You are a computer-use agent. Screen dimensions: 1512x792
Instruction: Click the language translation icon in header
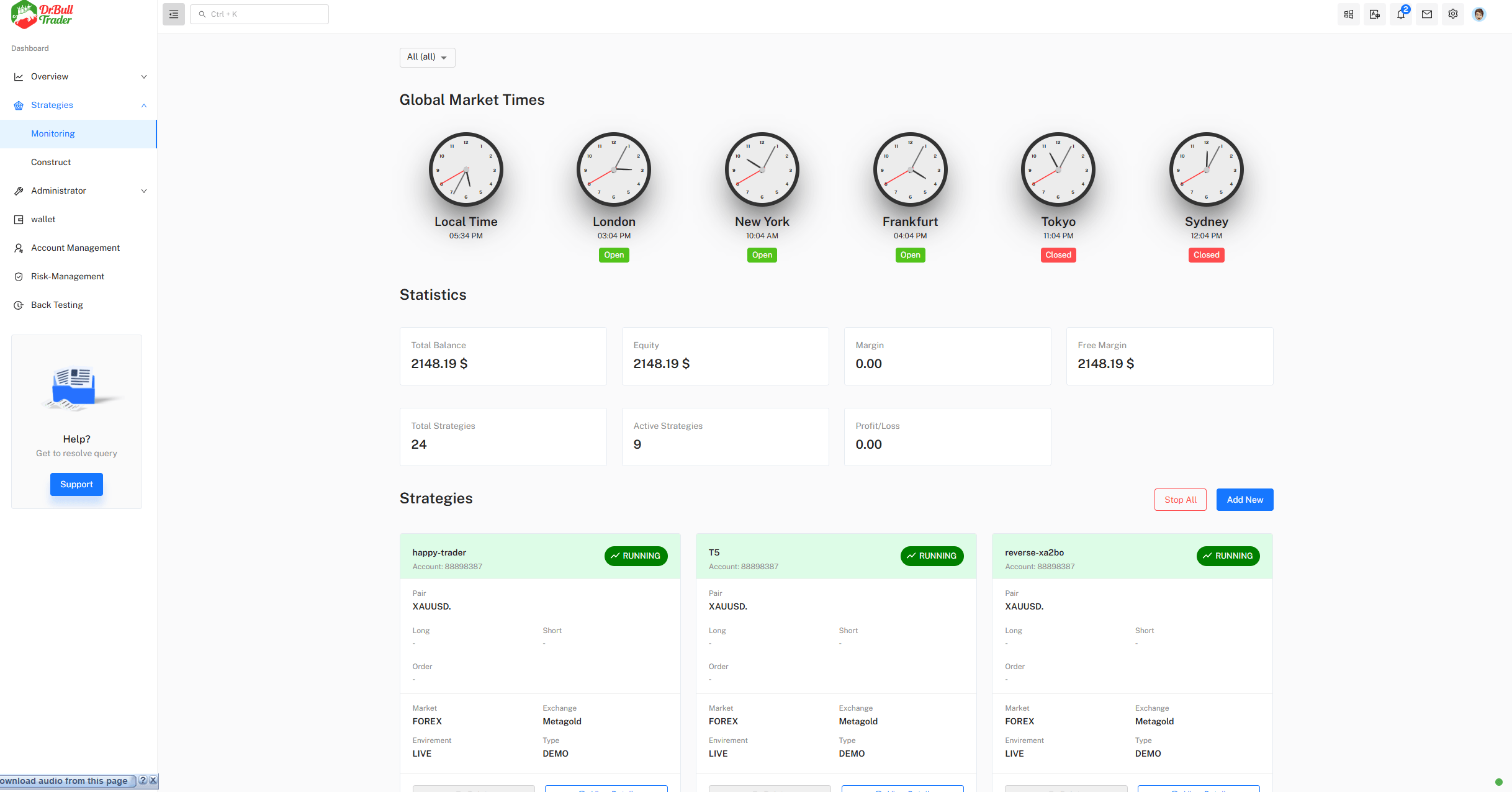[1375, 14]
